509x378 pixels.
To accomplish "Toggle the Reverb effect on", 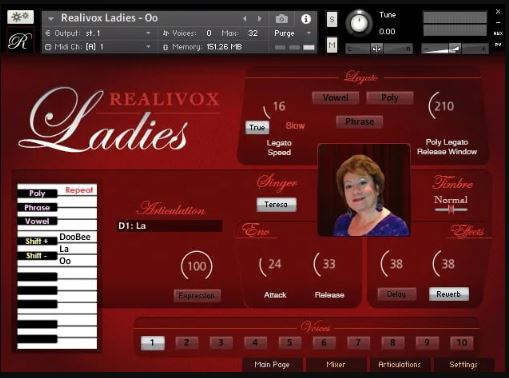I will [449, 294].
